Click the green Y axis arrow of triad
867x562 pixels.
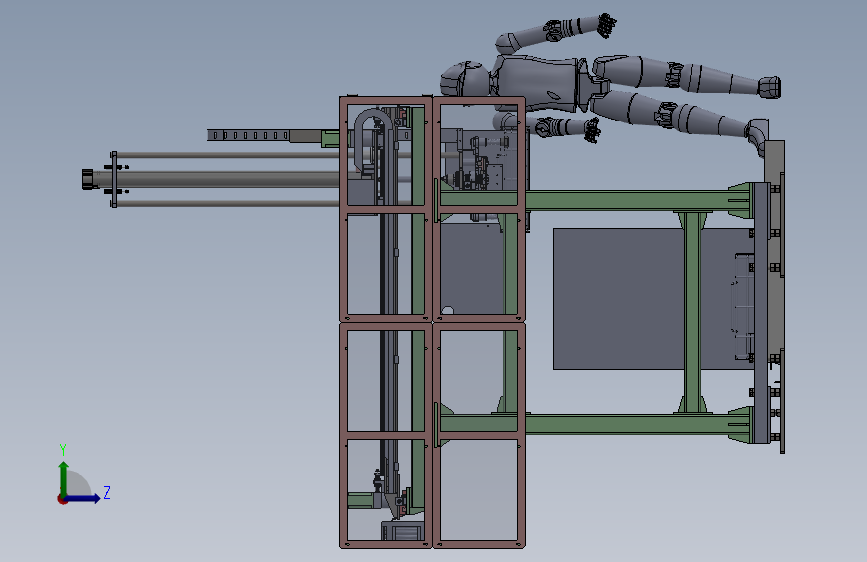[x=64, y=478]
